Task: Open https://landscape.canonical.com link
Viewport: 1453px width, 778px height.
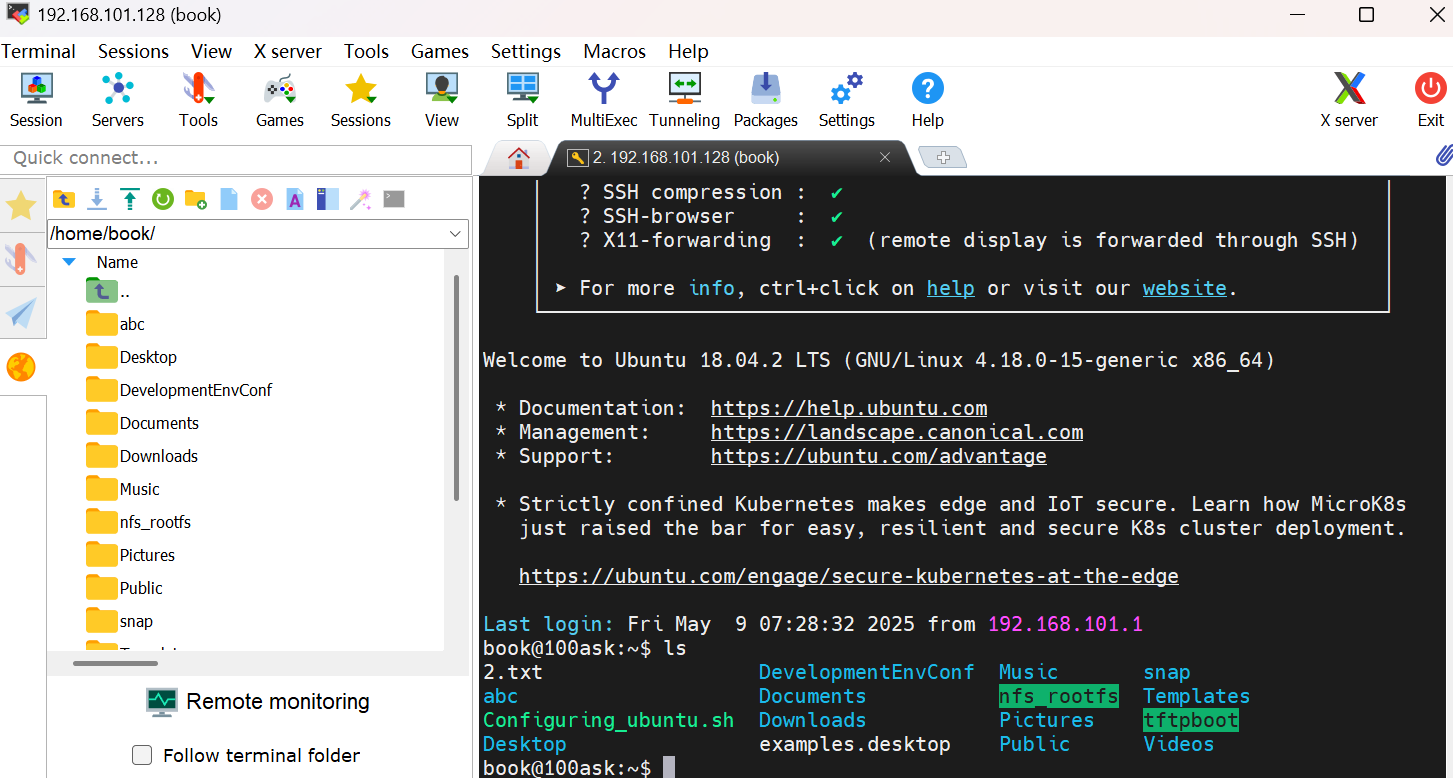Action: coord(897,432)
